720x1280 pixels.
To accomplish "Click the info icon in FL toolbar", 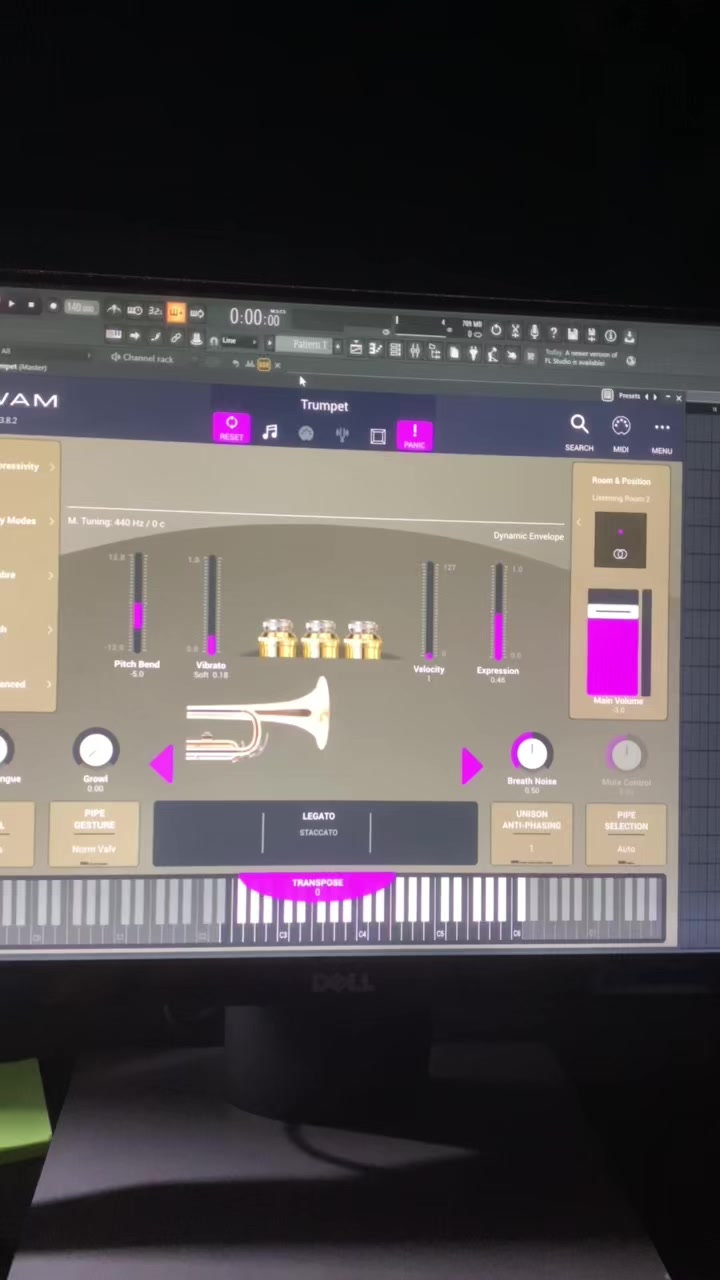I will 610,335.
